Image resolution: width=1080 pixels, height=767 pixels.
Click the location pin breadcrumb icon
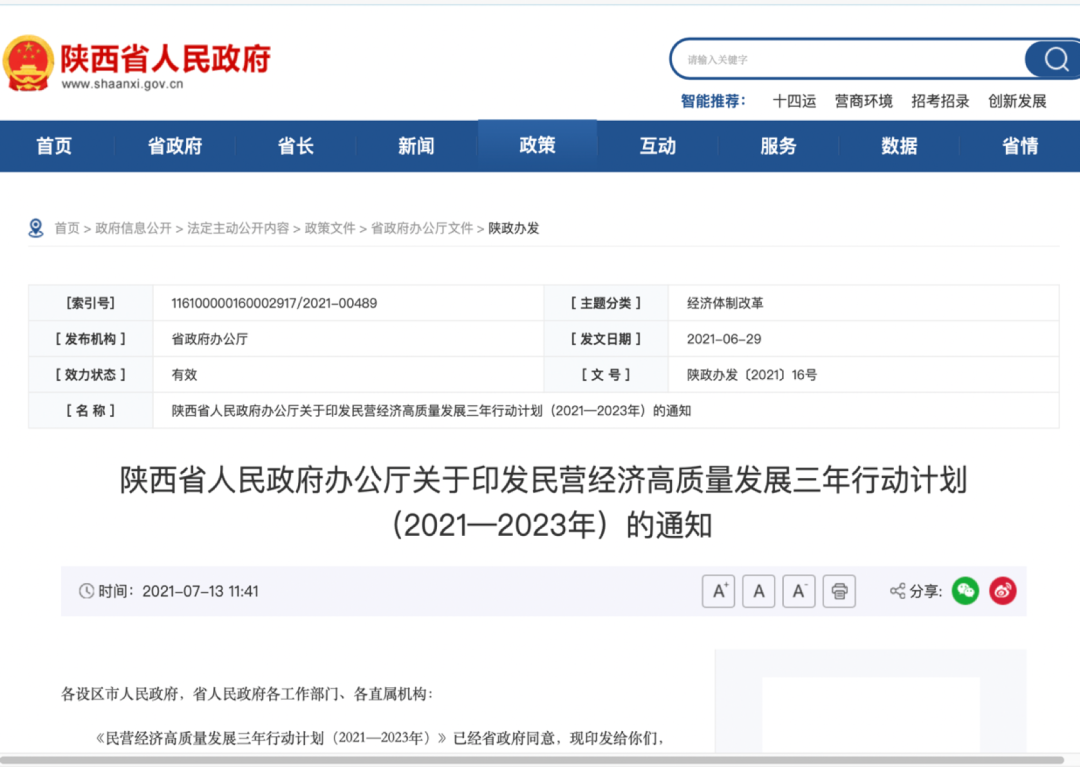(36, 228)
